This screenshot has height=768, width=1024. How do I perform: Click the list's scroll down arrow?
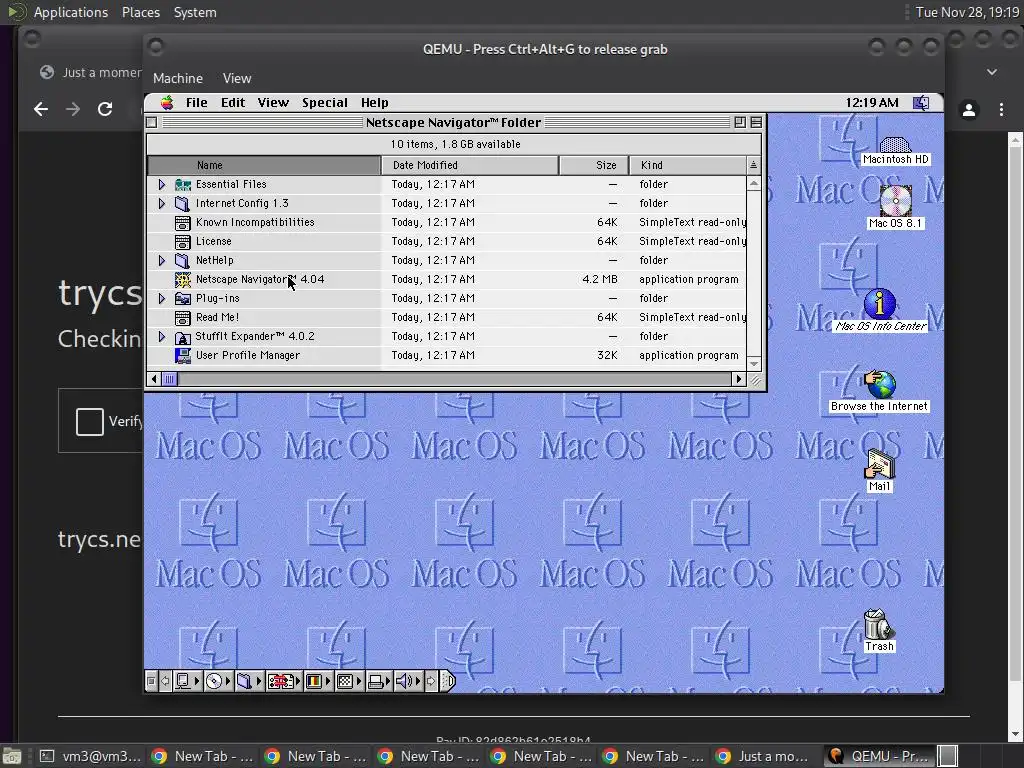point(754,364)
